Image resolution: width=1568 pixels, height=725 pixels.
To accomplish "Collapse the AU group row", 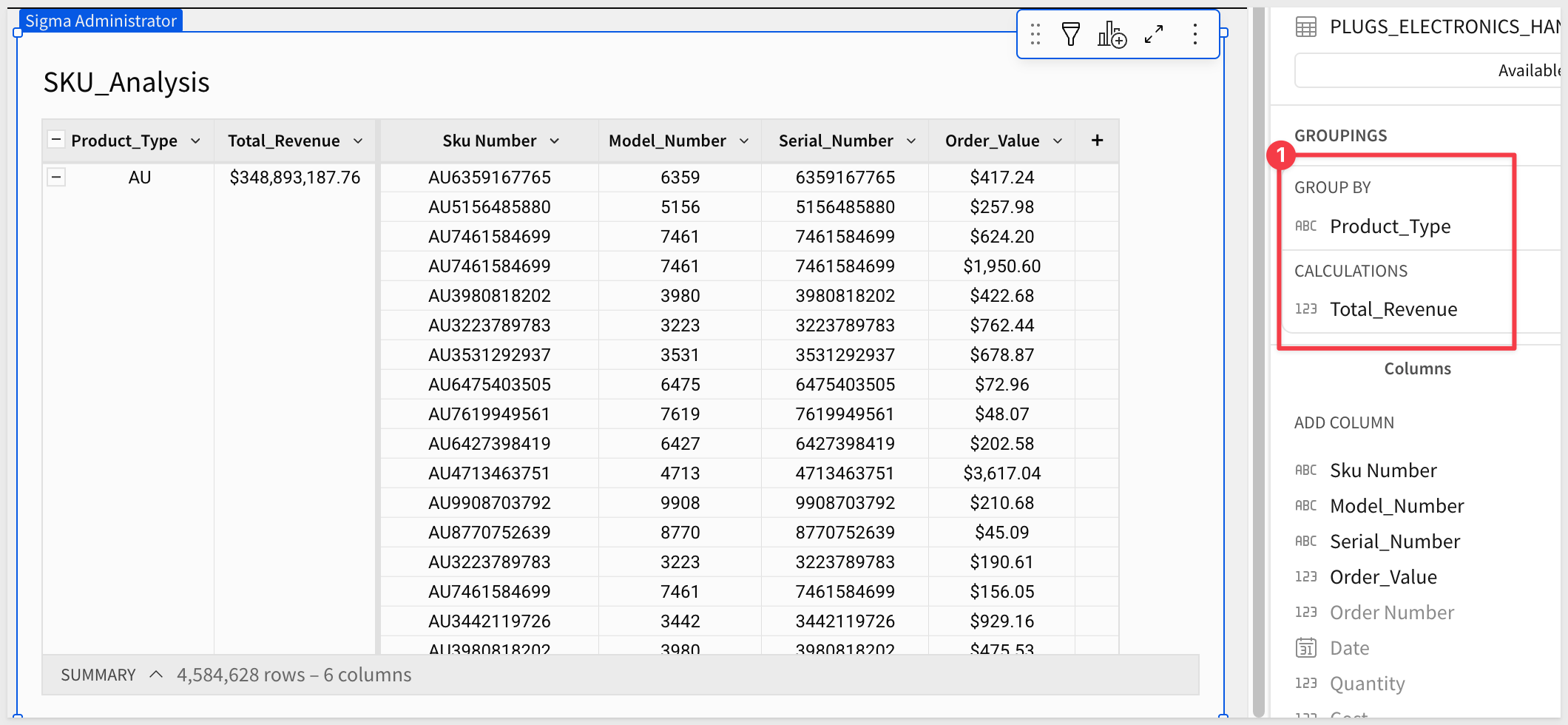I will click(x=56, y=178).
